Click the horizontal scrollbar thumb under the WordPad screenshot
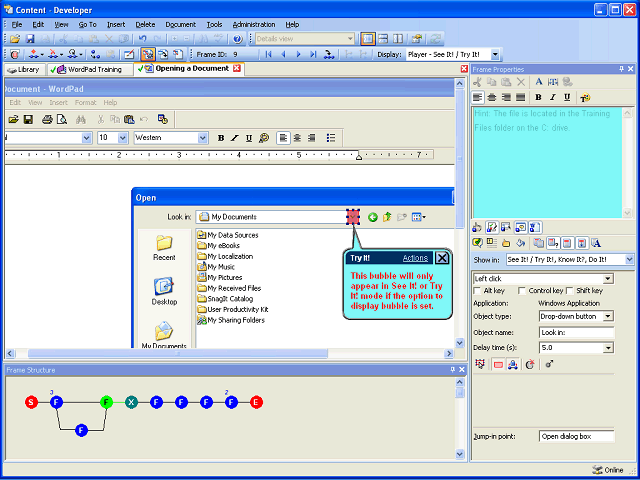Image resolution: width=640 pixels, height=480 pixels. tap(178, 353)
